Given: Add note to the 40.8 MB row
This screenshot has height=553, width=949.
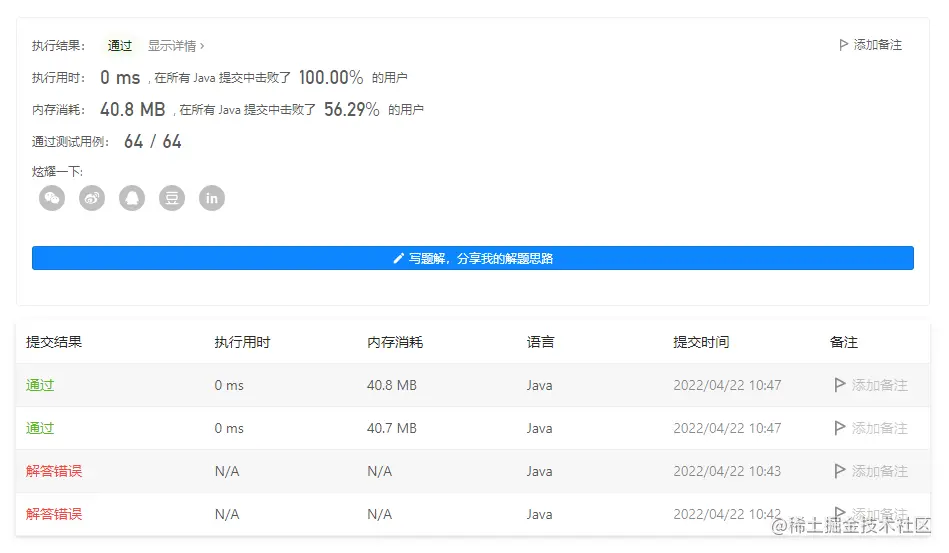Looking at the screenshot, I should click(871, 385).
